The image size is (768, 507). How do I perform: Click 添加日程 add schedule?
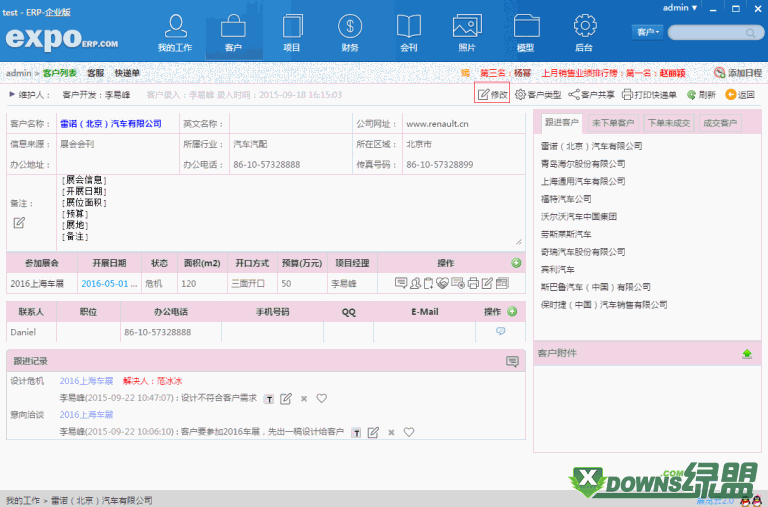[738, 73]
